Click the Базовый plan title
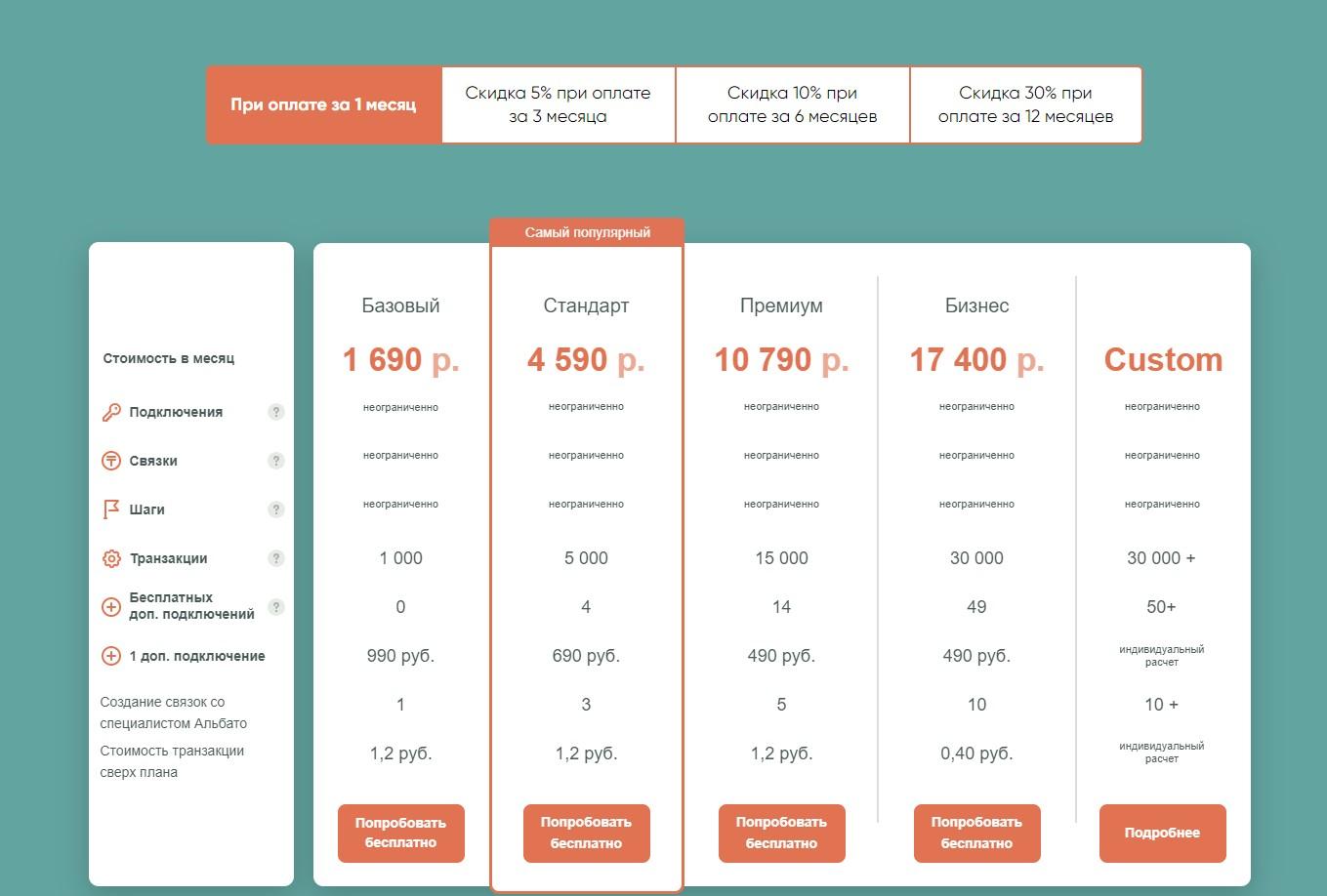This screenshot has height=896, width=1327. click(x=400, y=305)
